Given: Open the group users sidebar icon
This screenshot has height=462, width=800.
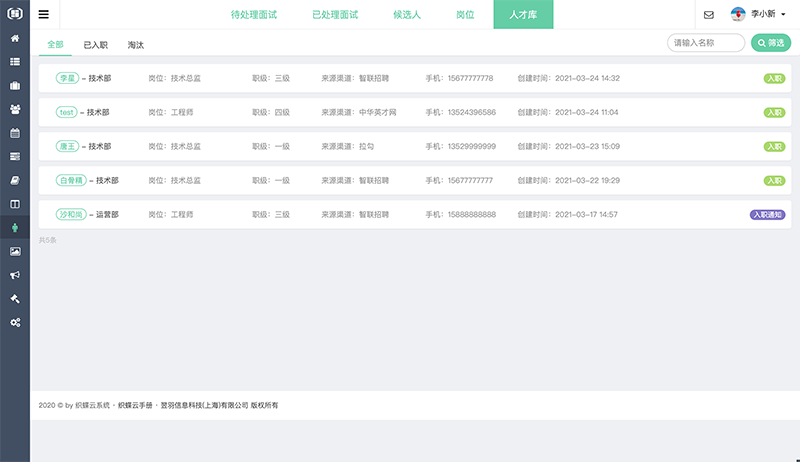Looking at the screenshot, I should tap(15, 109).
